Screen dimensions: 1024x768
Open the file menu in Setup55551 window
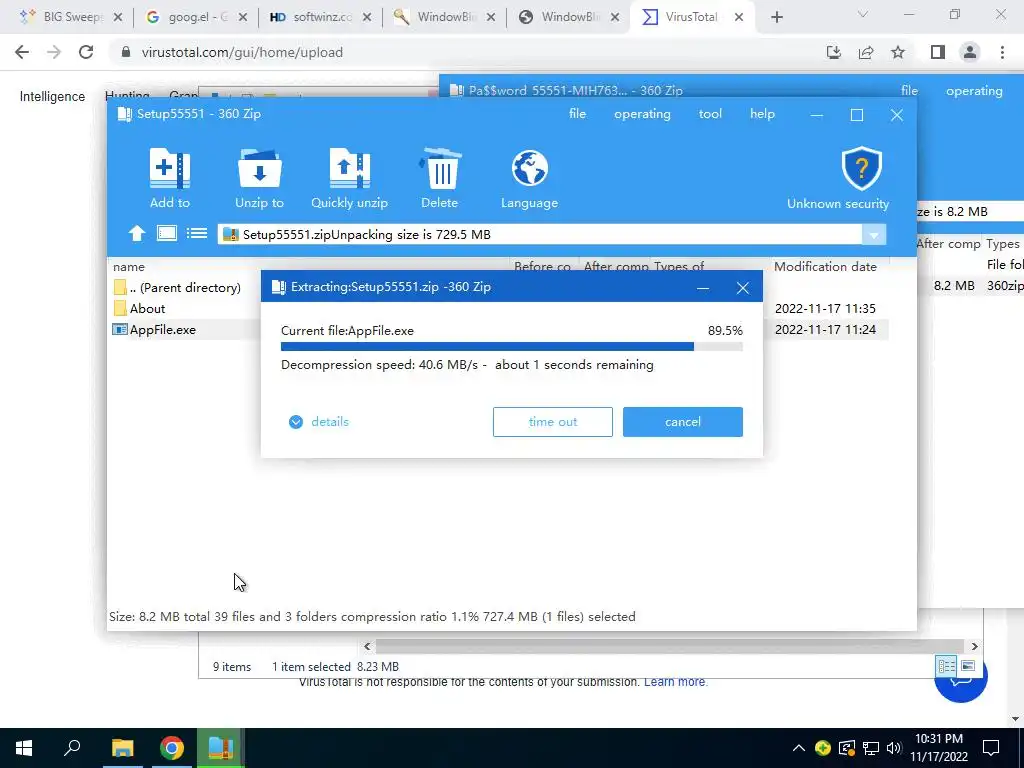577,114
